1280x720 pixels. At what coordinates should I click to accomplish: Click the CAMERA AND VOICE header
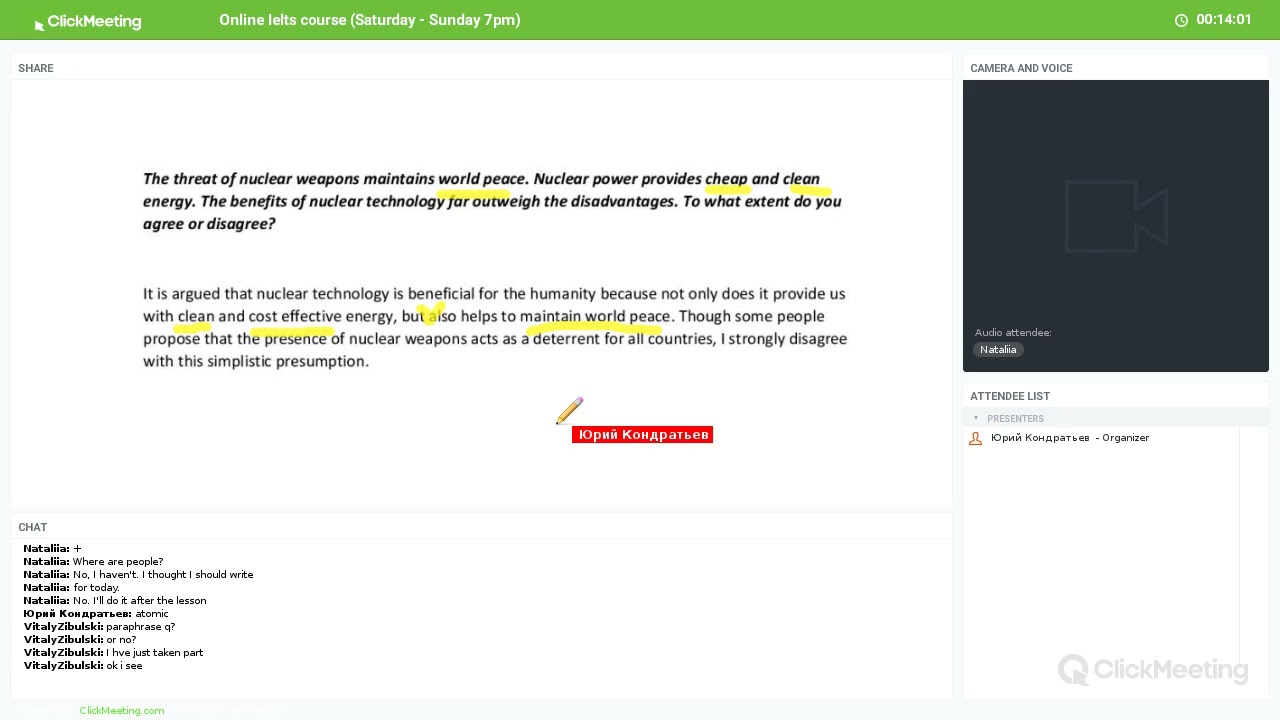[1021, 68]
